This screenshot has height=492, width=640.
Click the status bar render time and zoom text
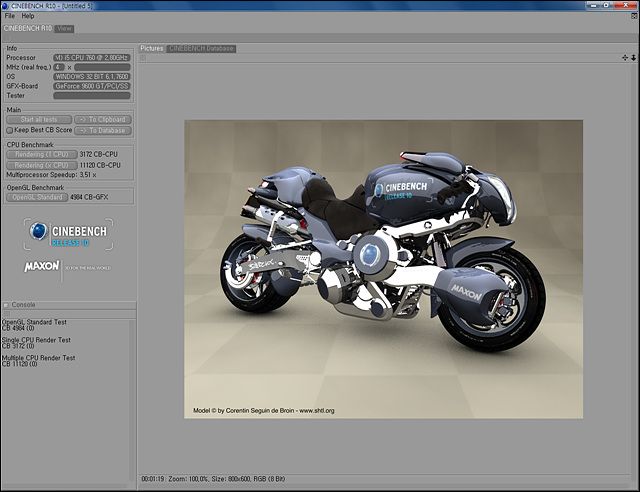point(213,479)
